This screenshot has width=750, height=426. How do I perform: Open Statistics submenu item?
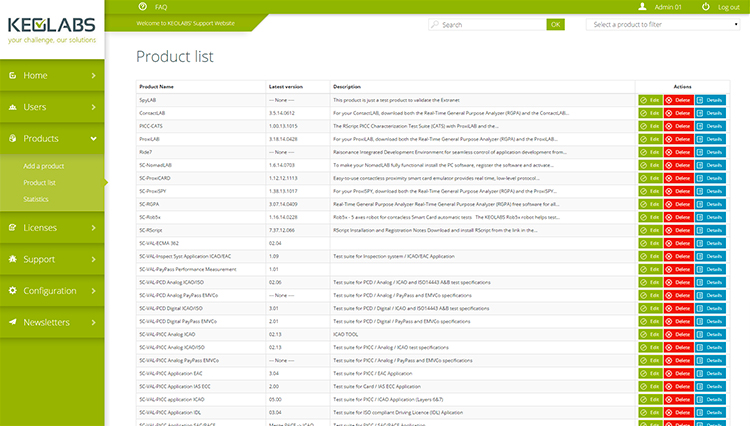point(36,199)
